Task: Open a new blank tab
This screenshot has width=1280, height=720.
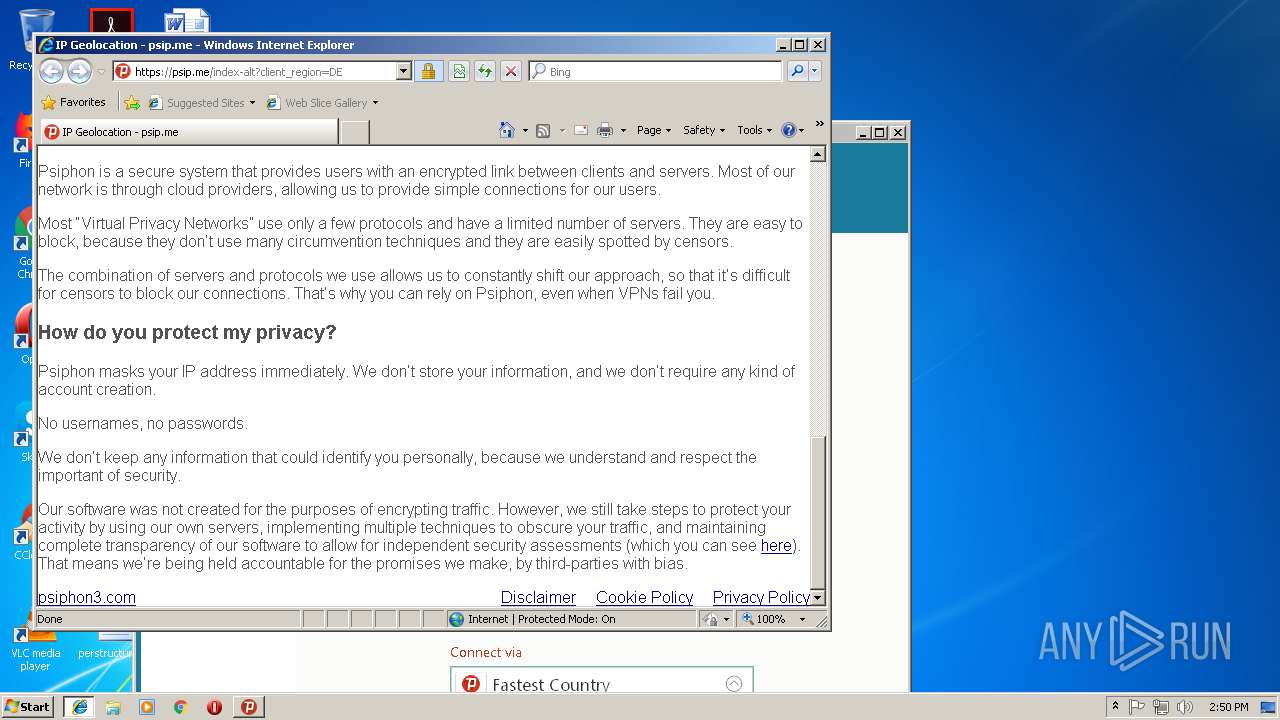Action: [355, 132]
